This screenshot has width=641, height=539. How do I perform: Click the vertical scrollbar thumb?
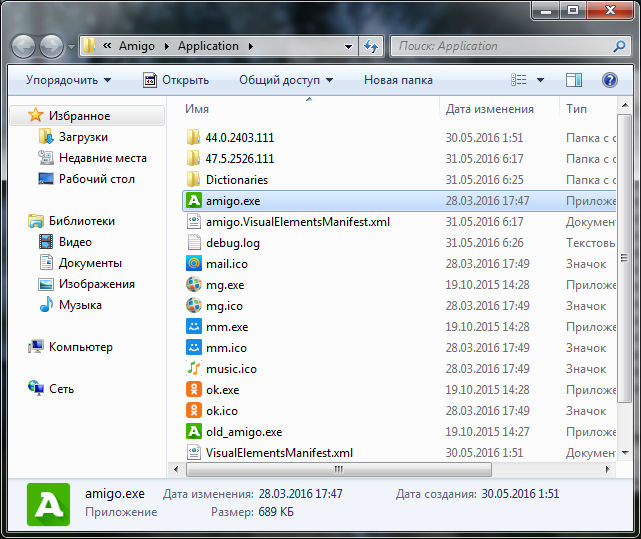click(624, 258)
